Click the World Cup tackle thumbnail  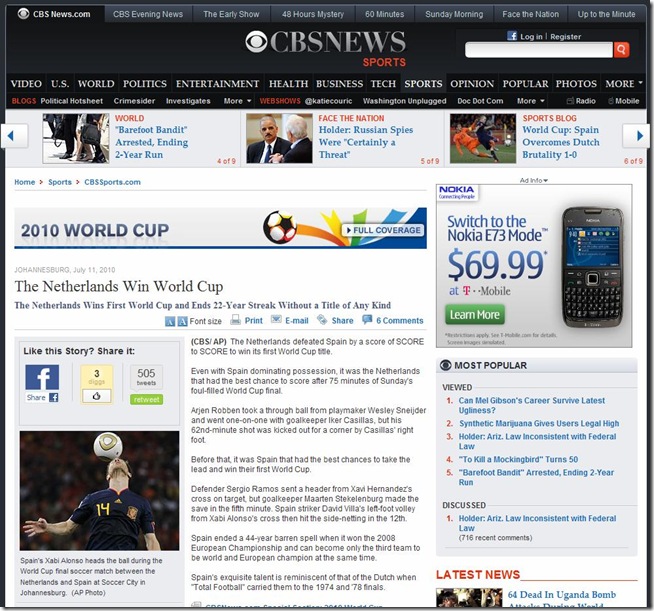tap(483, 138)
